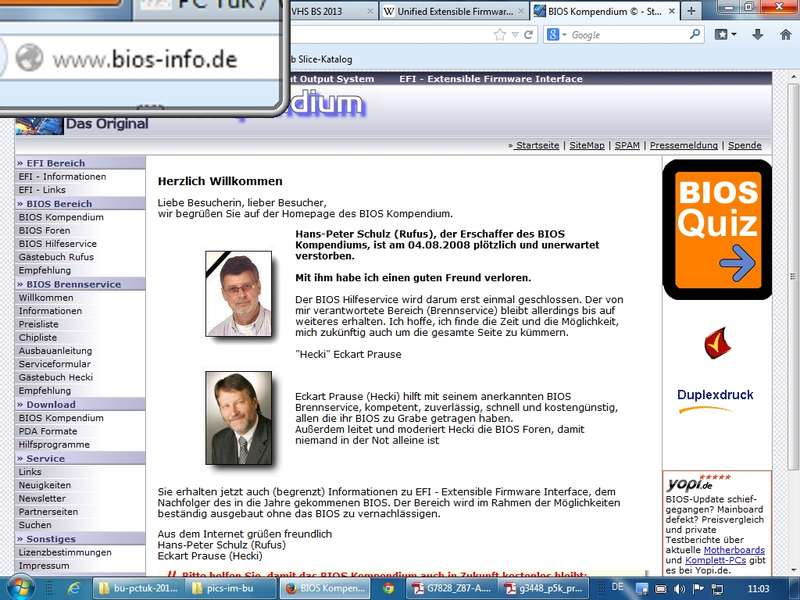Open the Komplett-PCs link

pos(715,560)
